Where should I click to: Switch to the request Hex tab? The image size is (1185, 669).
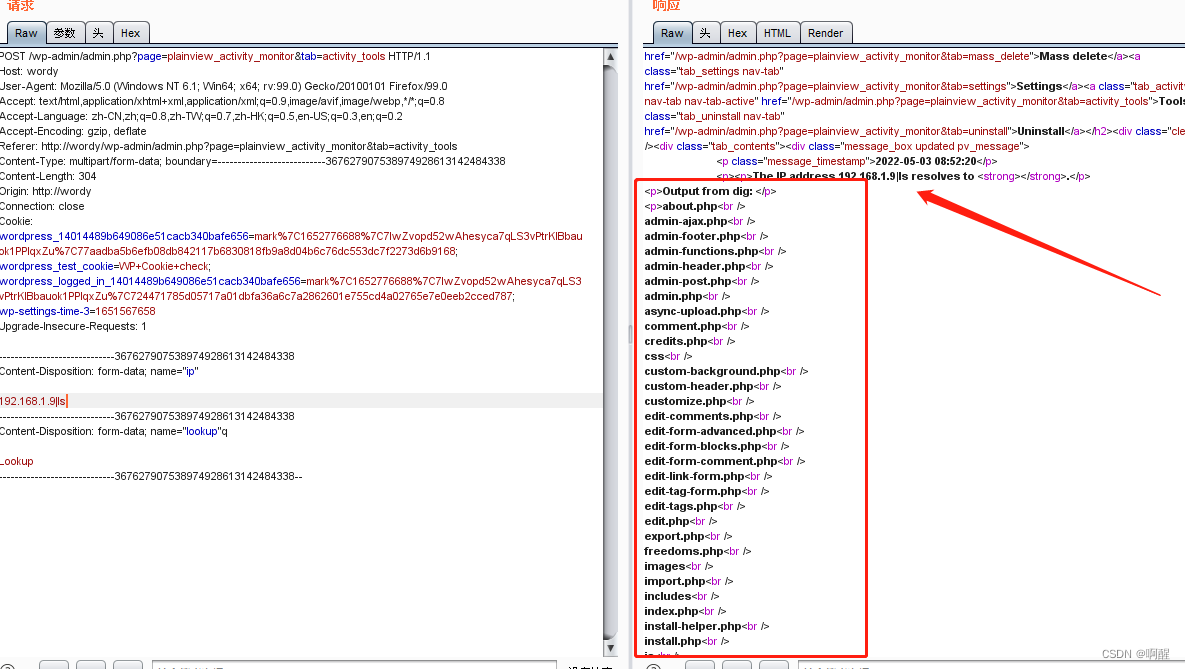pyautogui.click(x=131, y=33)
